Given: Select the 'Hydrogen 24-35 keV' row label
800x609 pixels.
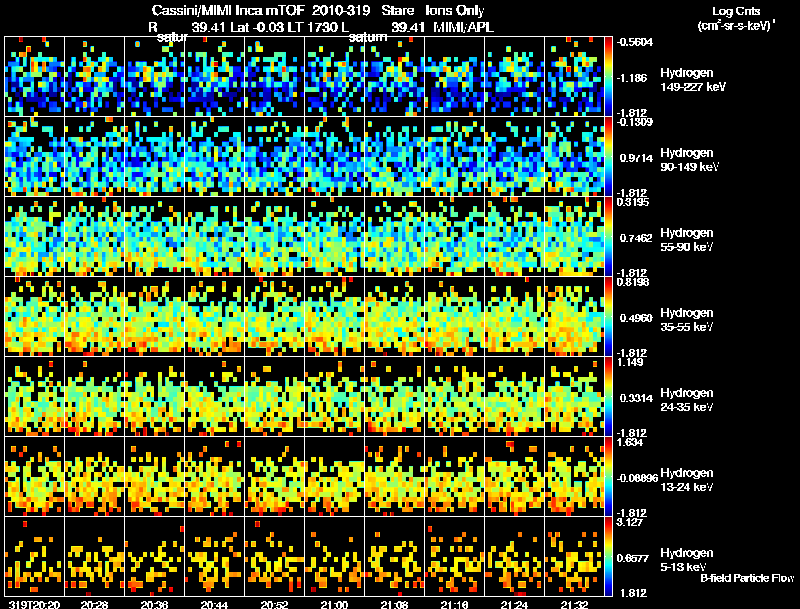Looking at the screenshot, I should (x=687, y=400).
